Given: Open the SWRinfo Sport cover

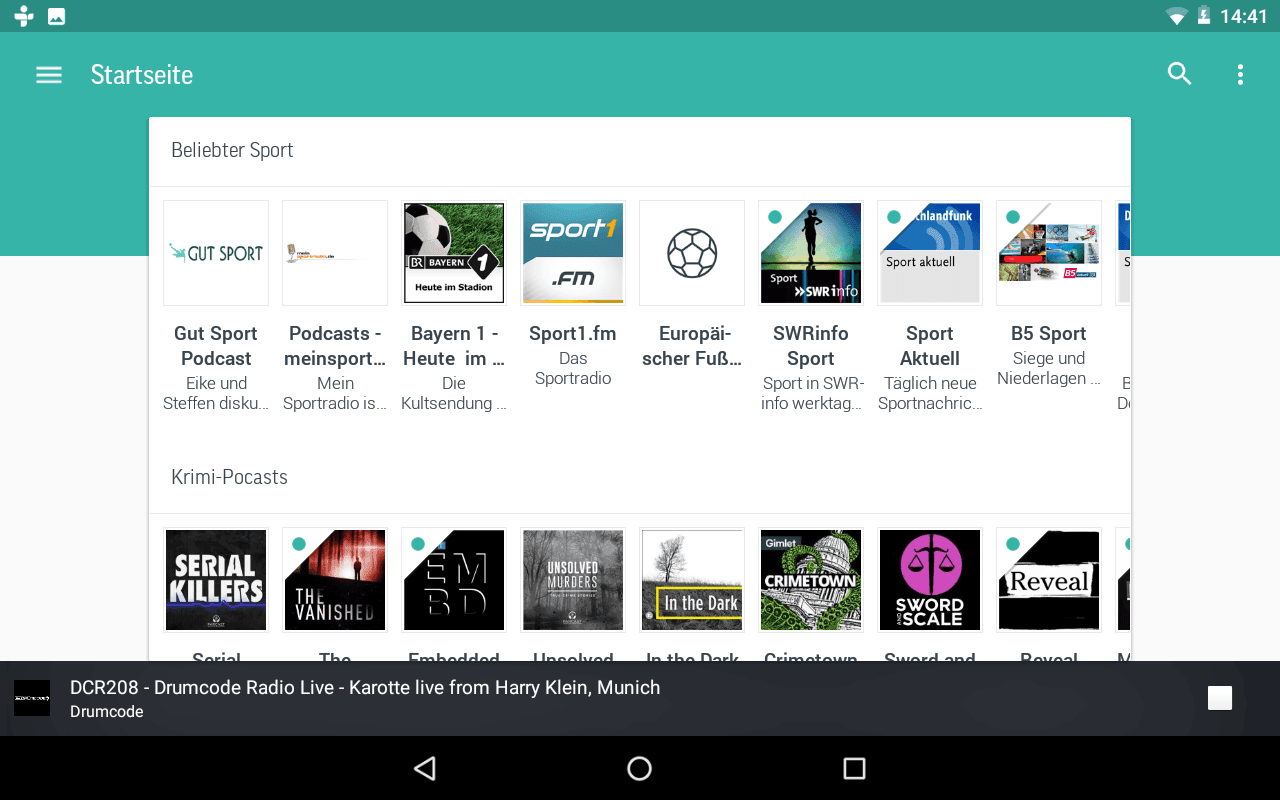Looking at the screenshot, I should tap(811, 253).
